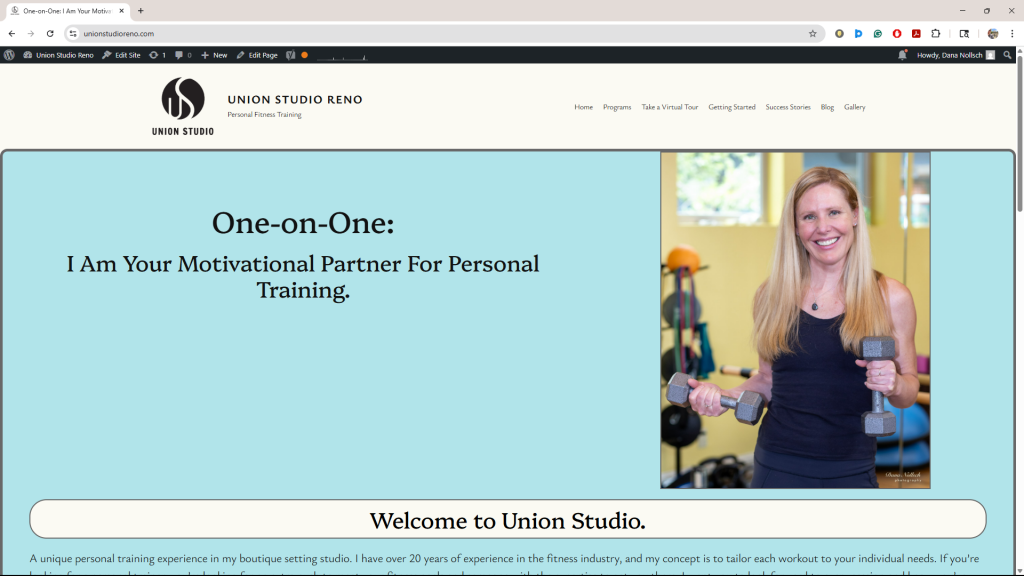This screenshot has height=576, width=1024.
Task: Open the Yoast SEO admin bar icon
Action: (291, 55)
